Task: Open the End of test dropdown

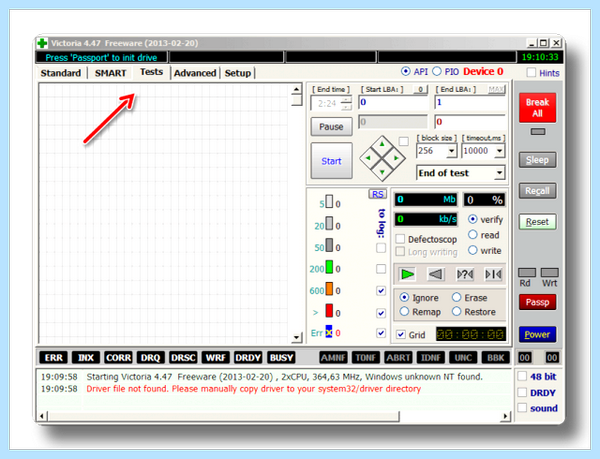Action: [x=499, y=173]
